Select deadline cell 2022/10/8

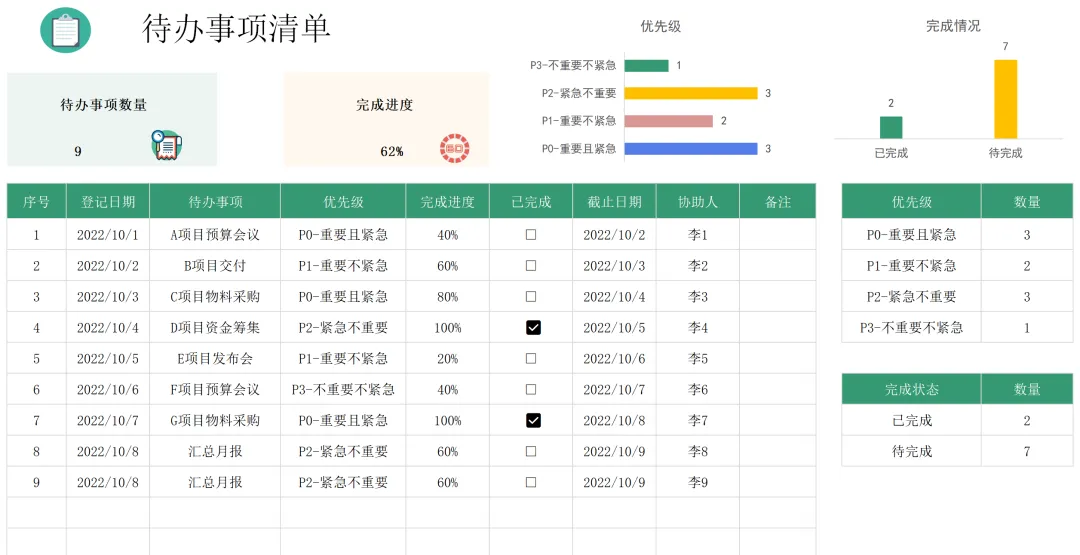pos(614,420)
